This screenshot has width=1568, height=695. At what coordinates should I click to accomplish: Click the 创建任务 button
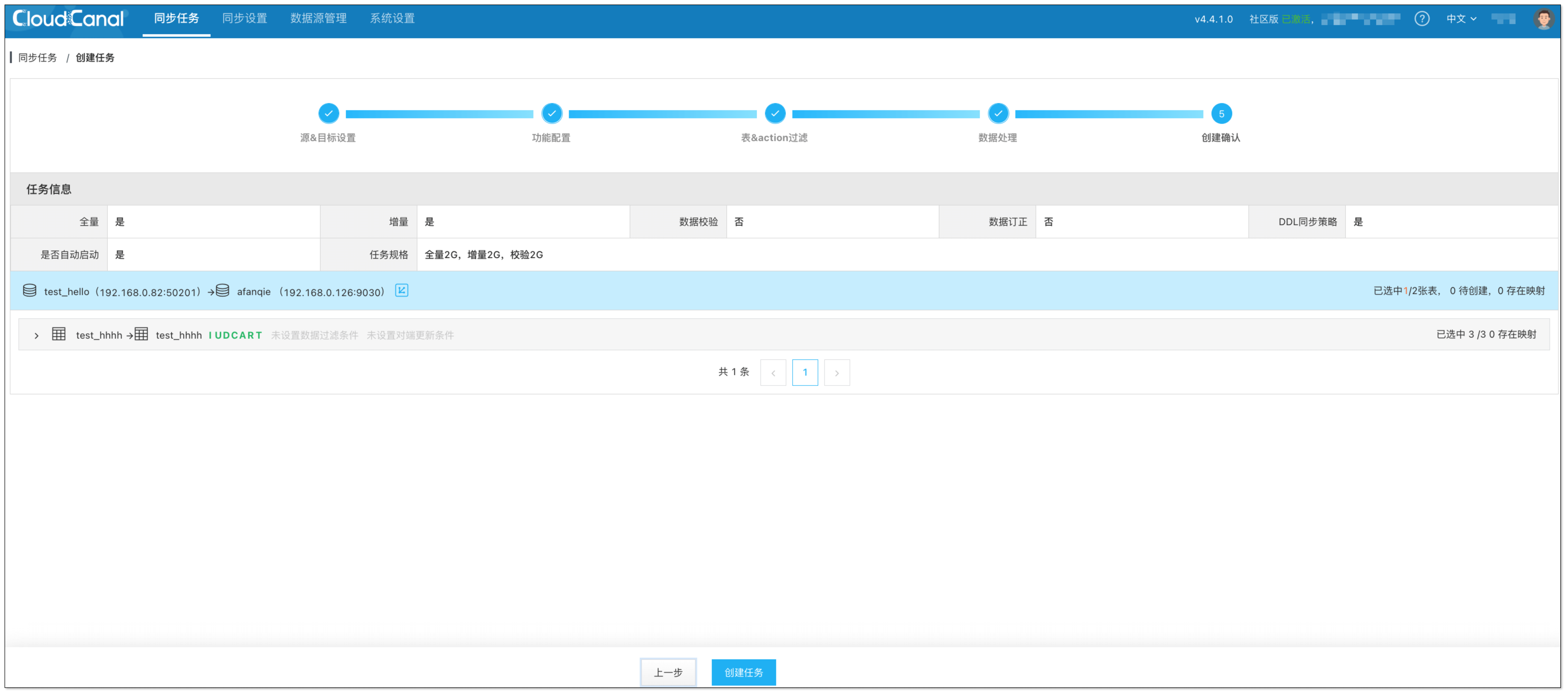click(x=743, y=672)
